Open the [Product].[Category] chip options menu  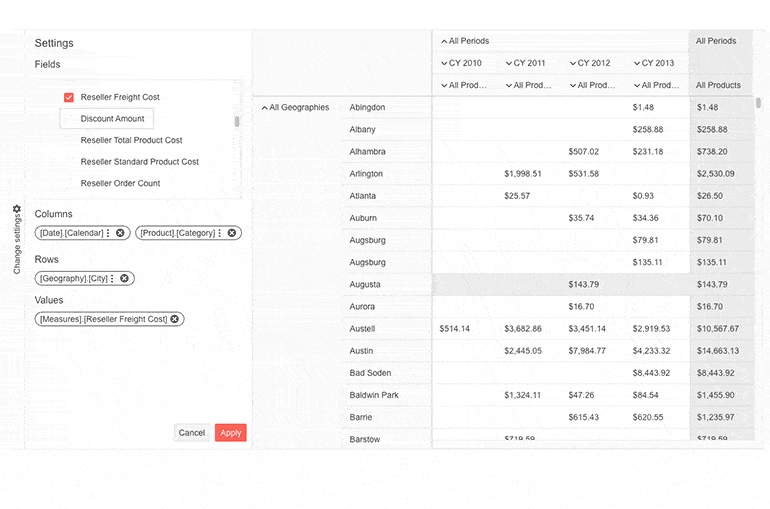tap(220, 233)
